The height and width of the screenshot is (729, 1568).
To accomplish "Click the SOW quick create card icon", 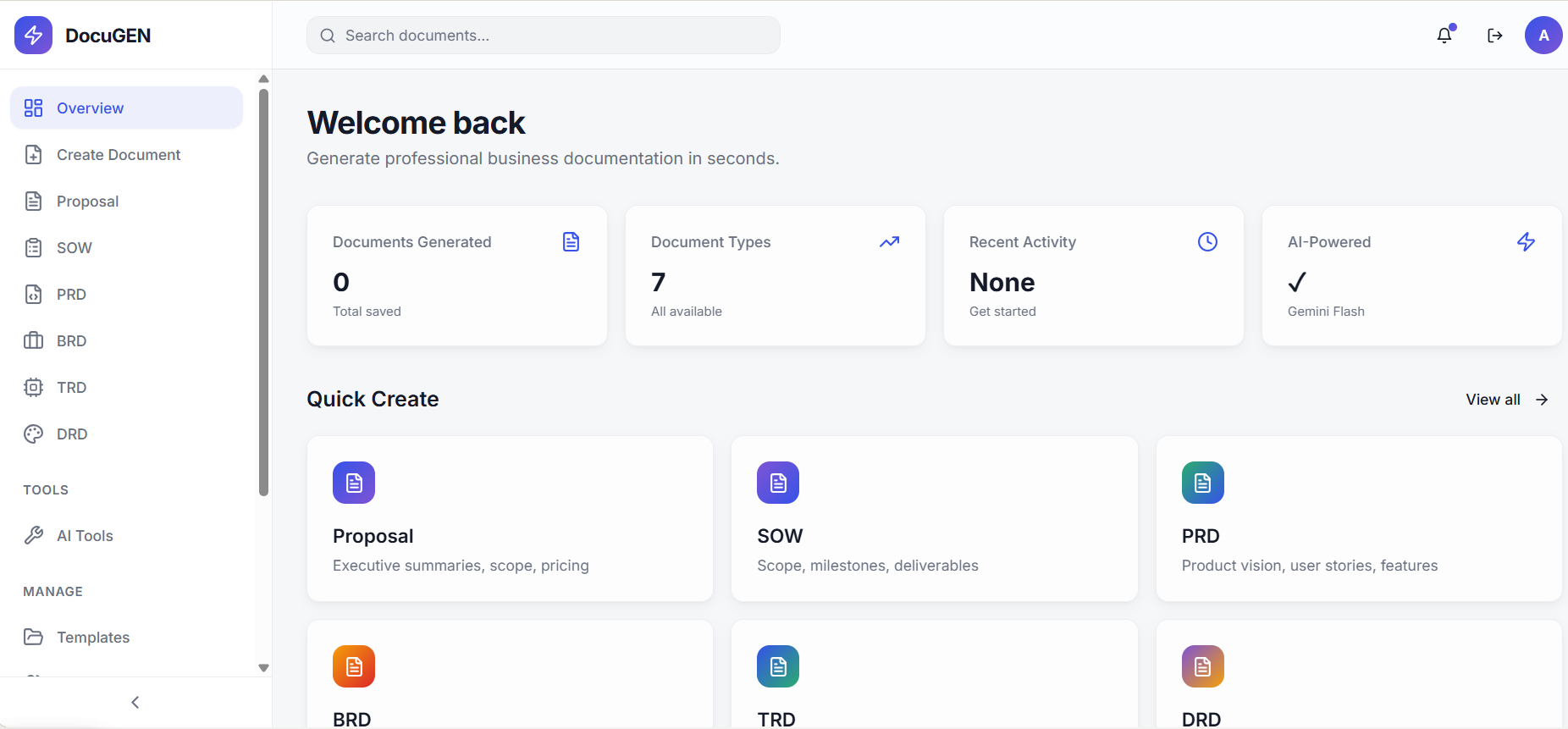I will [x=778, y=483].
